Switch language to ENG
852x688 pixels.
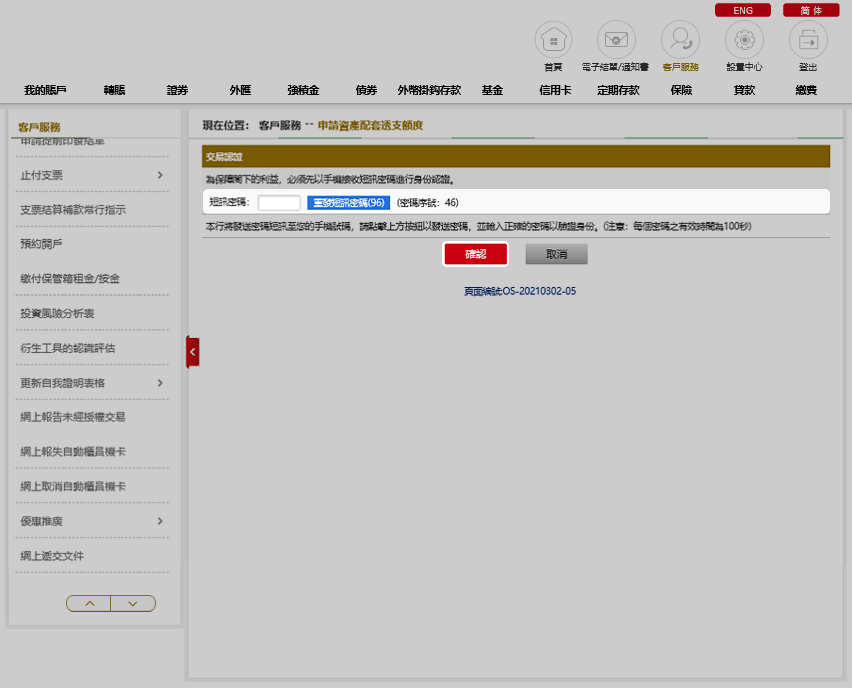[x=743, y=10]
